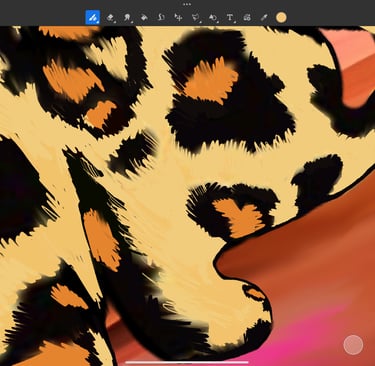The image size is (375, 366).
Task: Open the tan color chip picker
Action: tap(281, 17)
